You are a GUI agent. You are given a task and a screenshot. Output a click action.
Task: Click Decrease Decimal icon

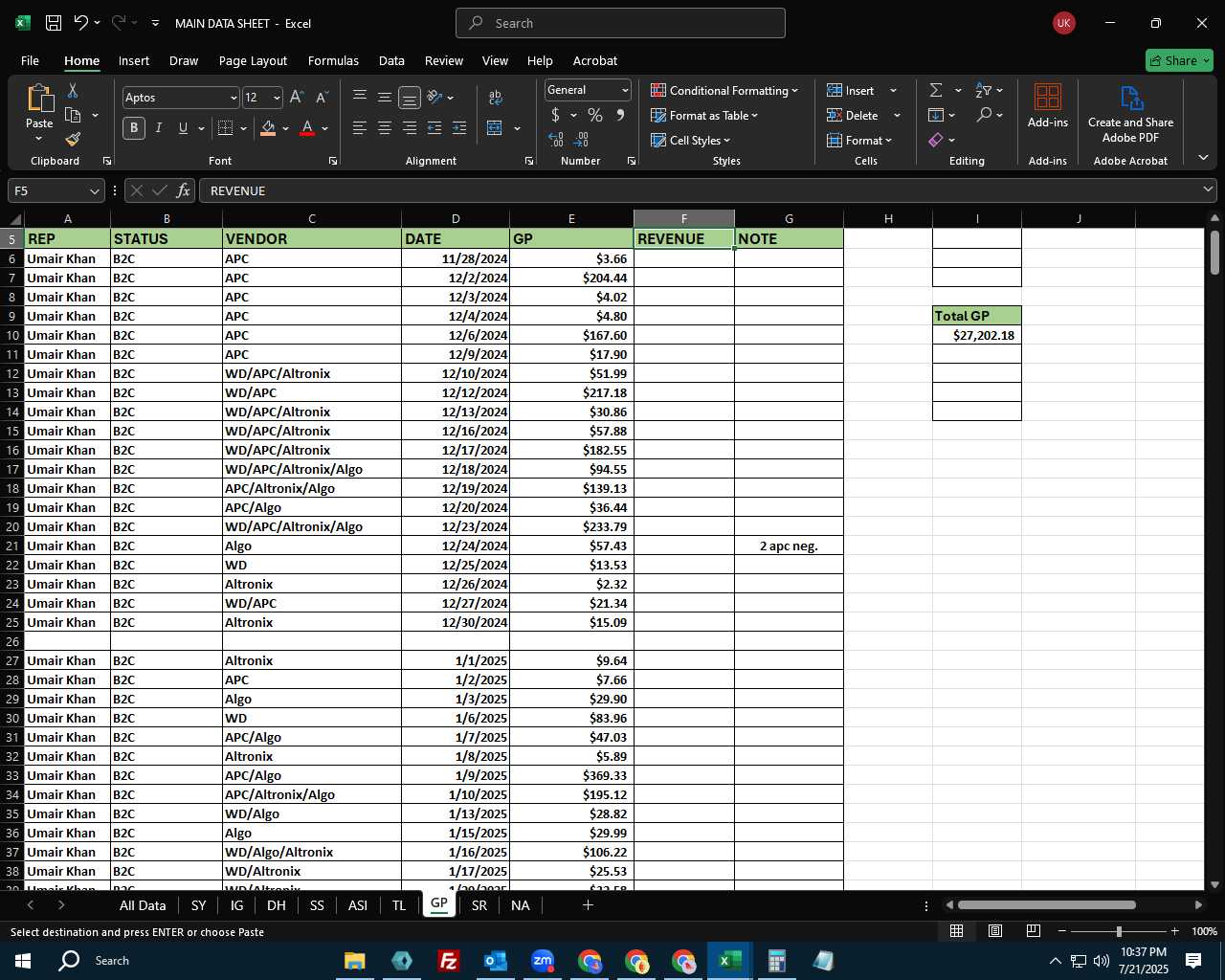[581, 140]
